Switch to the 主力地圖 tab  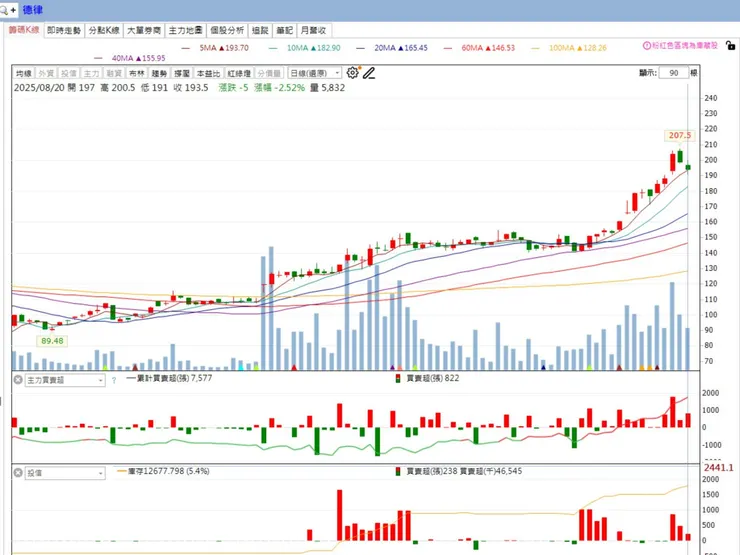[185, 30]
